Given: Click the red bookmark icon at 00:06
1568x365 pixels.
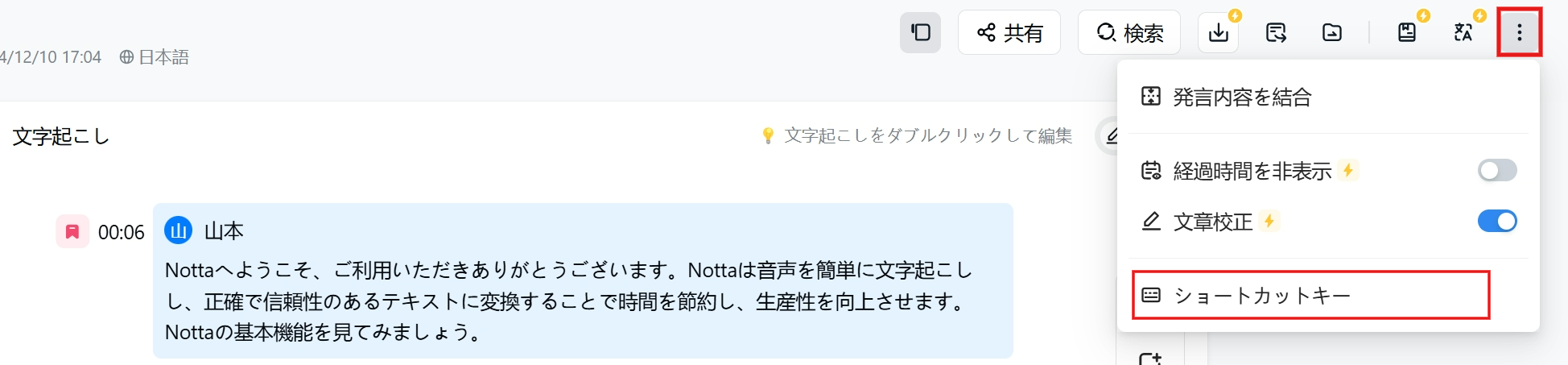Looking at the screenshot, I should coord(72,232).
